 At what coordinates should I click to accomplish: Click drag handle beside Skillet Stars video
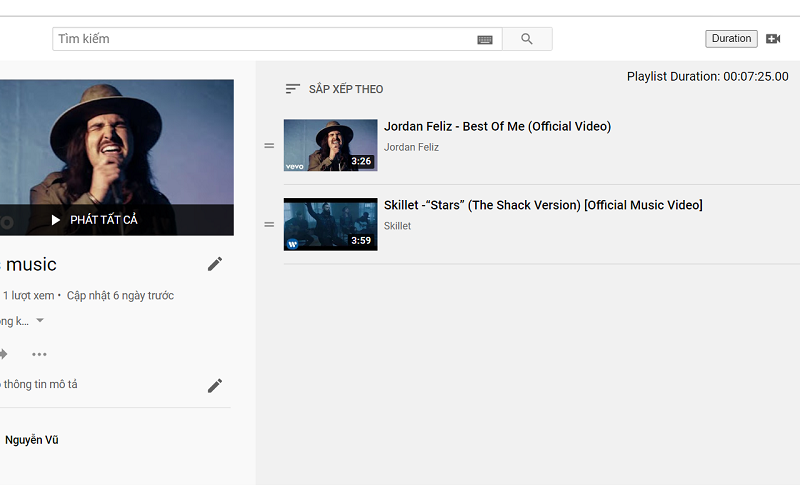point(268,224)
